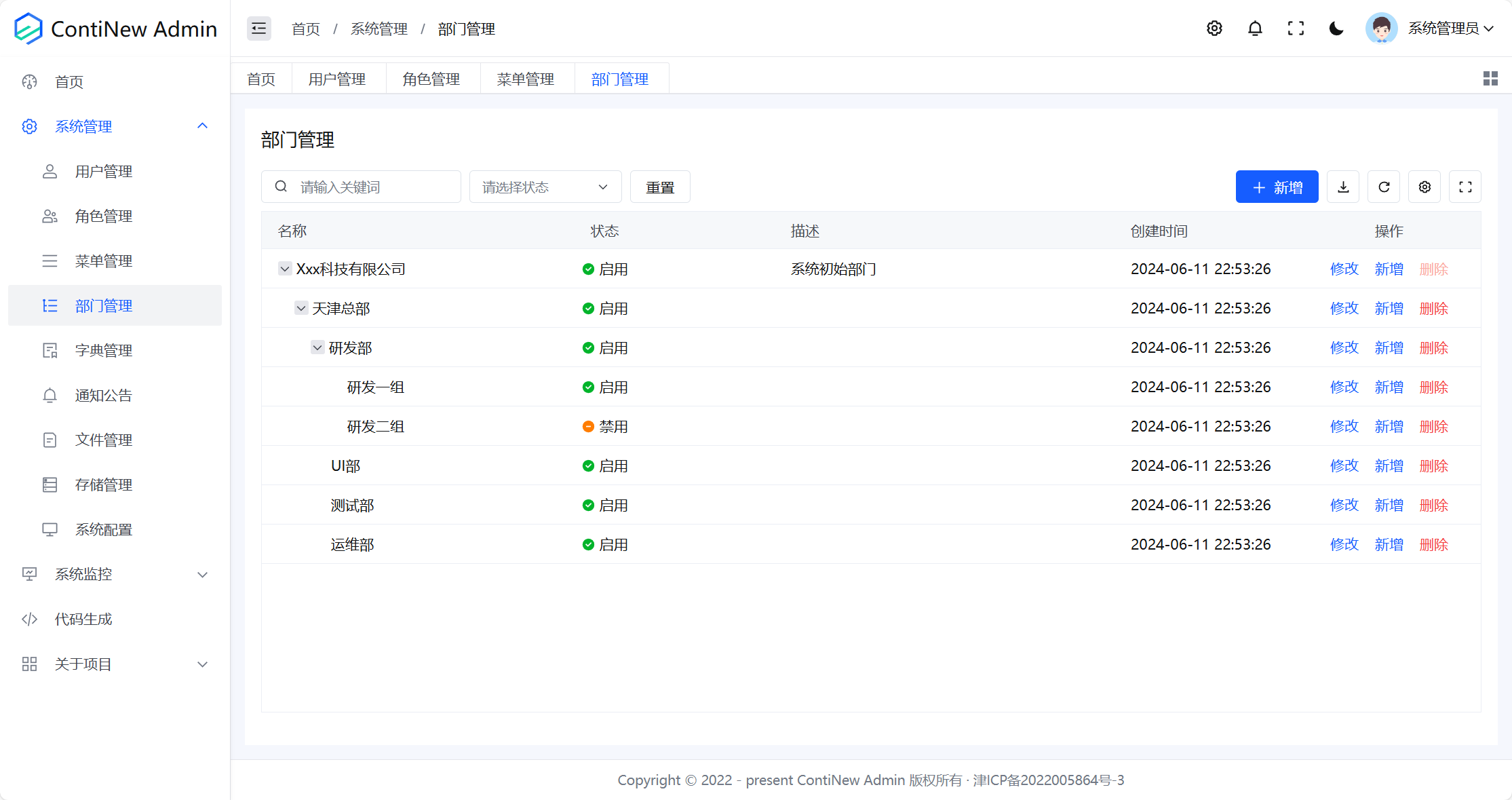Click the 新增 button to add department
The height and width of the screenshot is (800, 1512).
click(x=1277, y=187)
